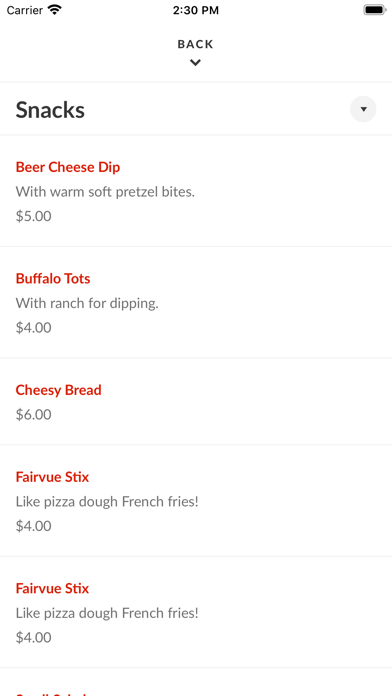Tap the 2:30 PM clock
This screenshot has width=392, height=696.
click(x=196, y=10)
